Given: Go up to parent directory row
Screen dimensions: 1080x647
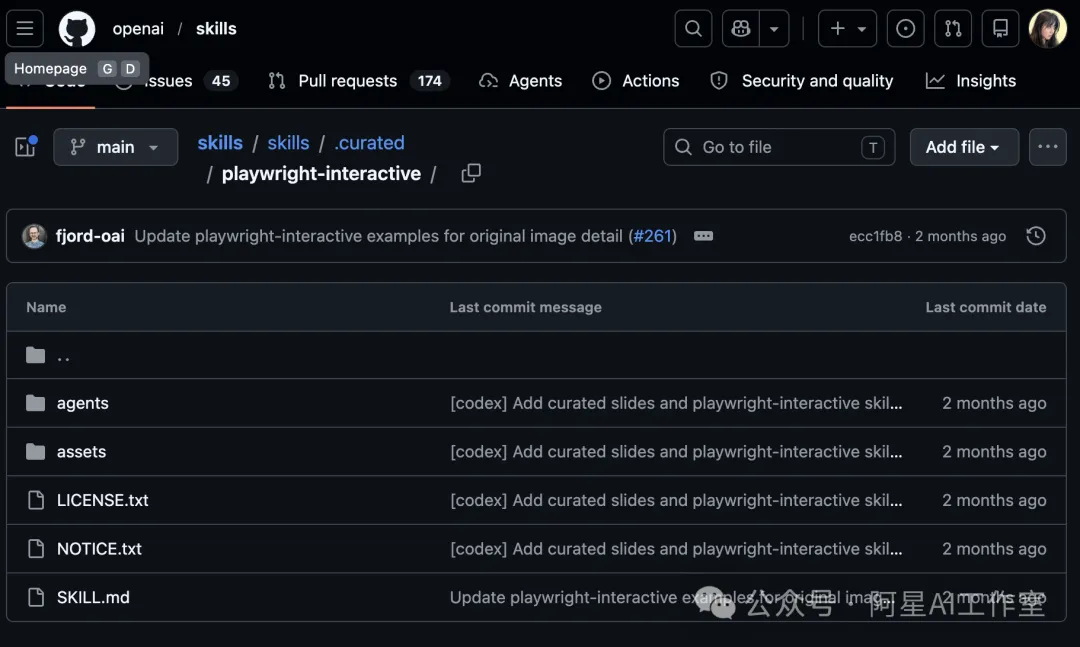Looking at the screenshot, I should click(537, 356).
